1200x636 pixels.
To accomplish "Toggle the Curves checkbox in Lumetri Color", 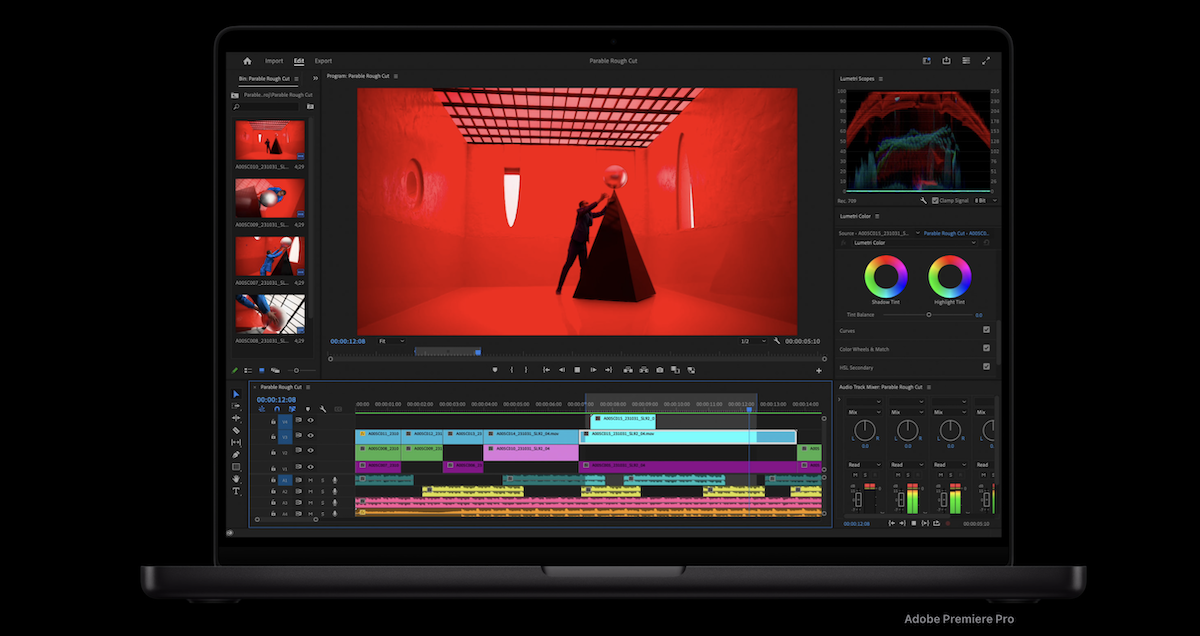I will (986, 330).
